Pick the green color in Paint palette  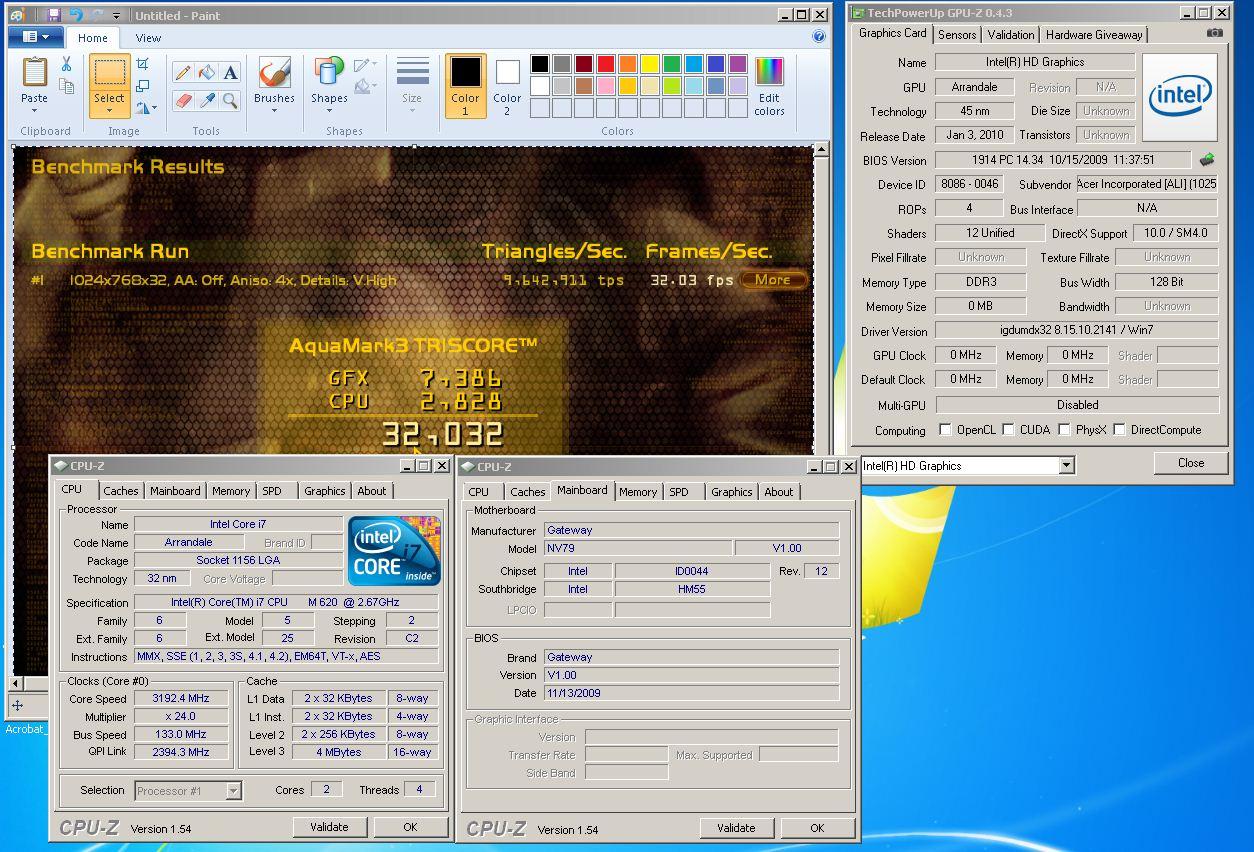click(672, 64)
